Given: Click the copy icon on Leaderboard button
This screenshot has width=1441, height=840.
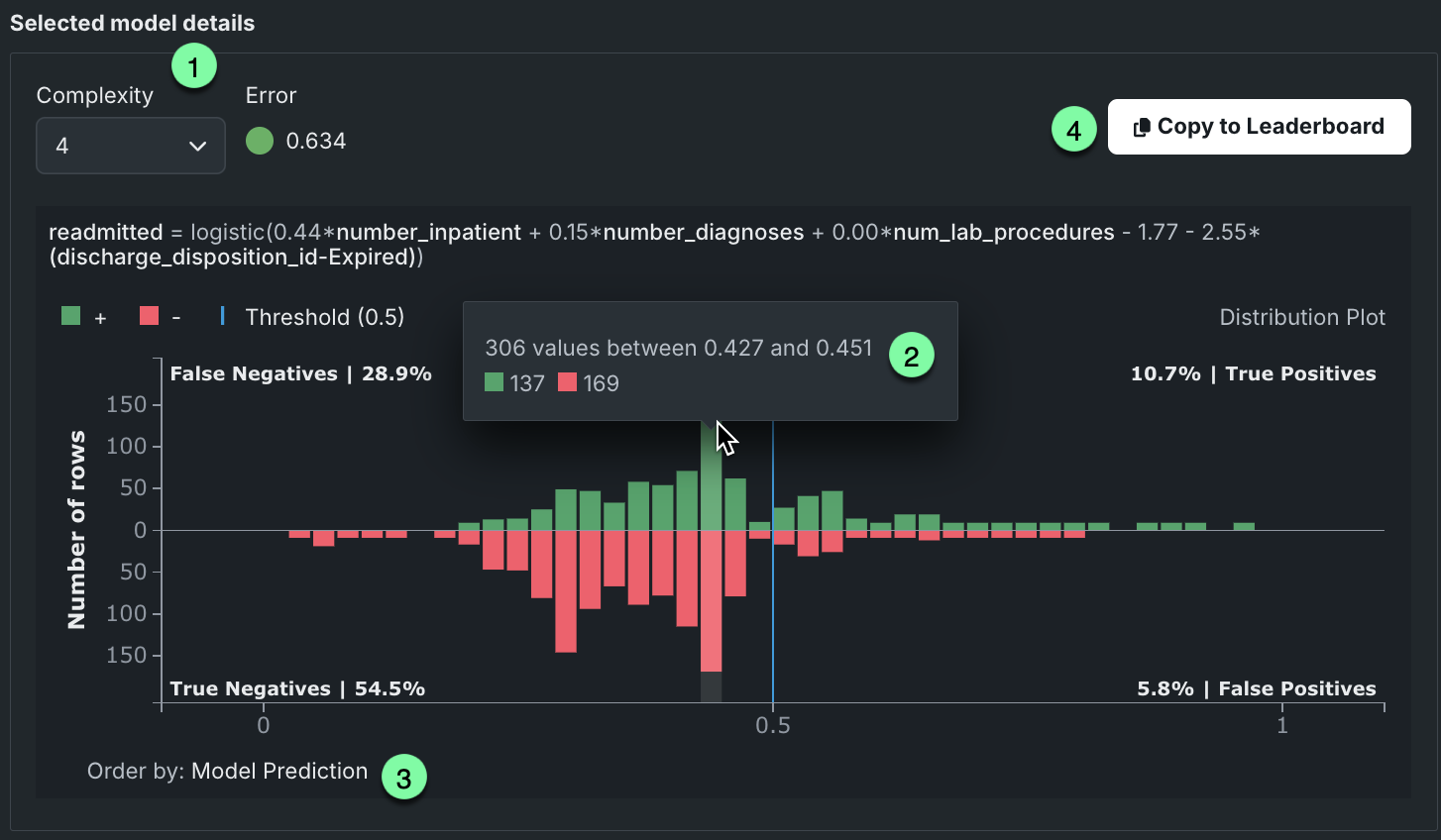Looking at the screenshot, I should (1142, 128).
